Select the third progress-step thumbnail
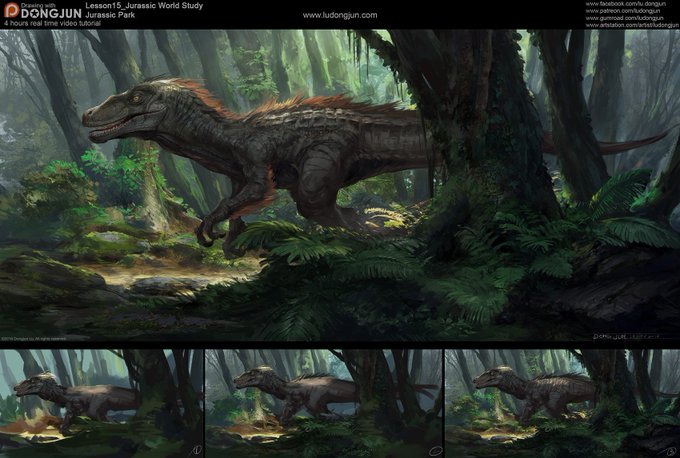 tap(562, 403)
